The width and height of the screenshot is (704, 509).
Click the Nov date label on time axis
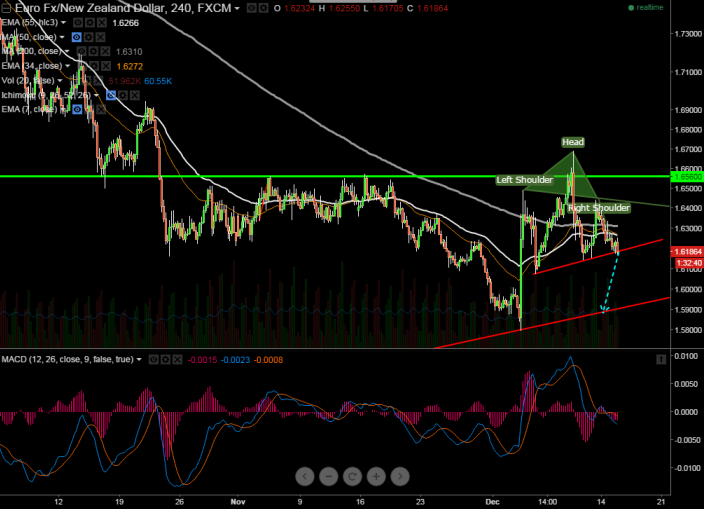click(238, 502)
